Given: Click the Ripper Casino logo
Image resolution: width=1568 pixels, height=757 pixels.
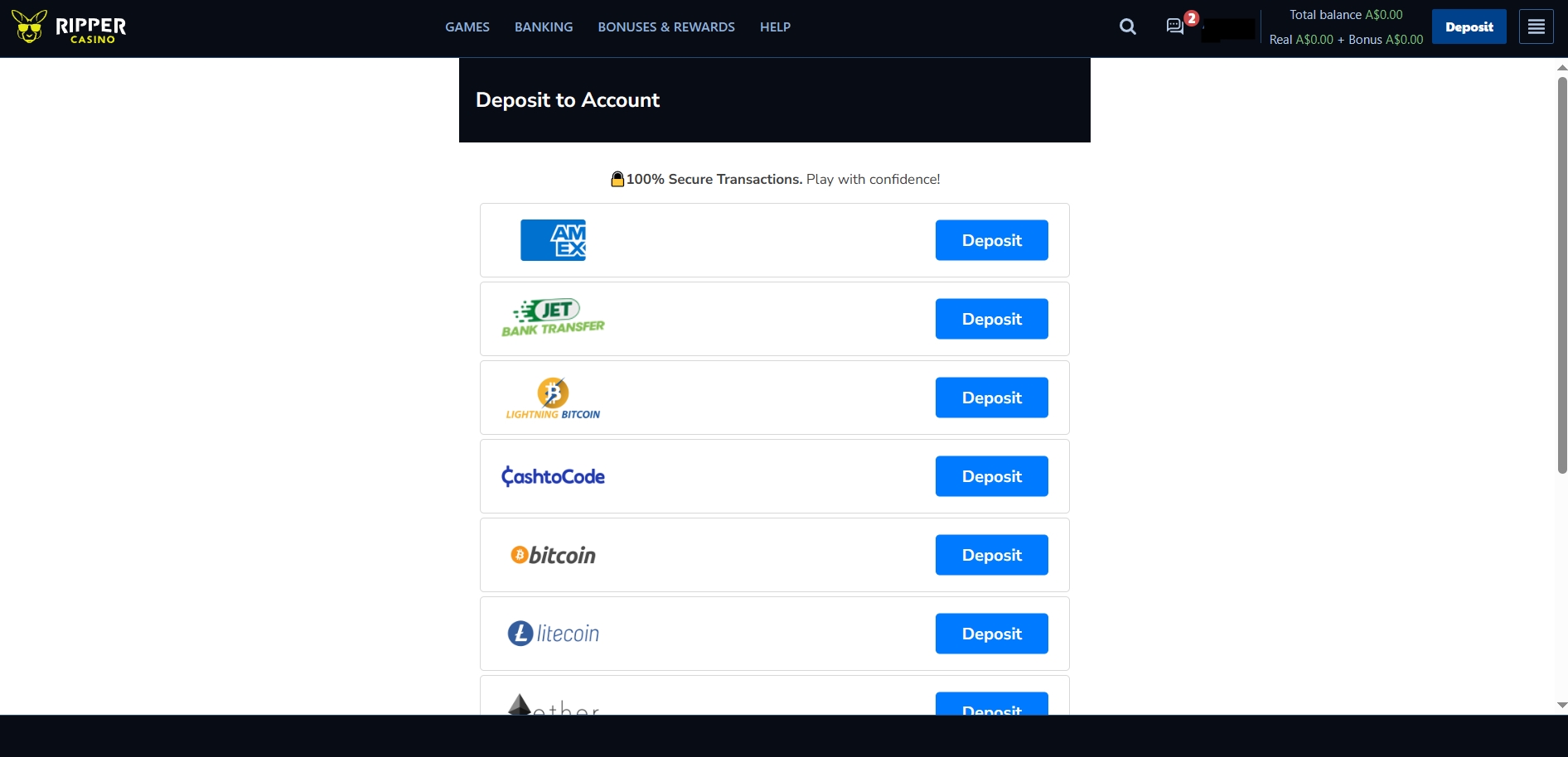Looking at the screenshot, I should [70, 27].
